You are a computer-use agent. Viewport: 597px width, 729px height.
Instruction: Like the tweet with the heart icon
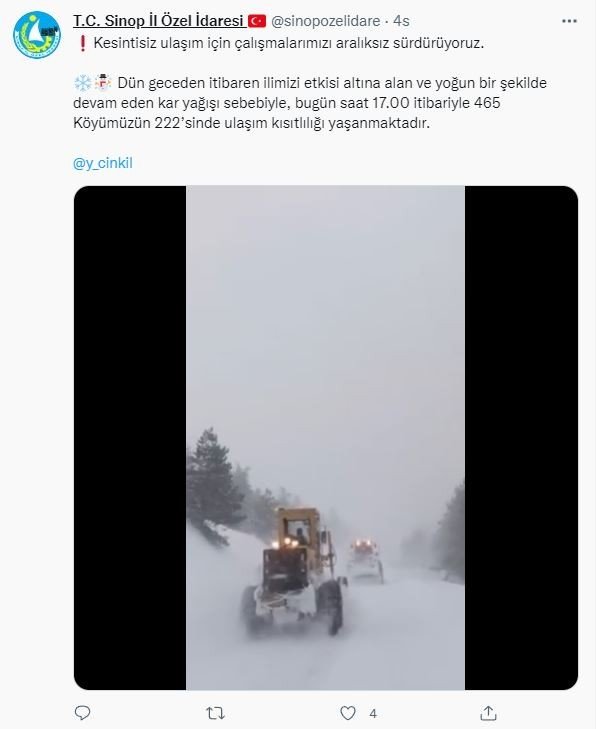[x=348, y=713]
